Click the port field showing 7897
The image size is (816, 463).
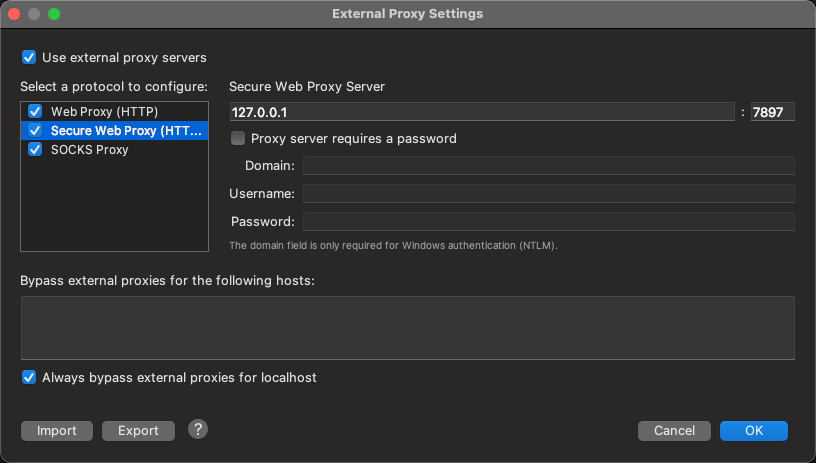point(772,112)
